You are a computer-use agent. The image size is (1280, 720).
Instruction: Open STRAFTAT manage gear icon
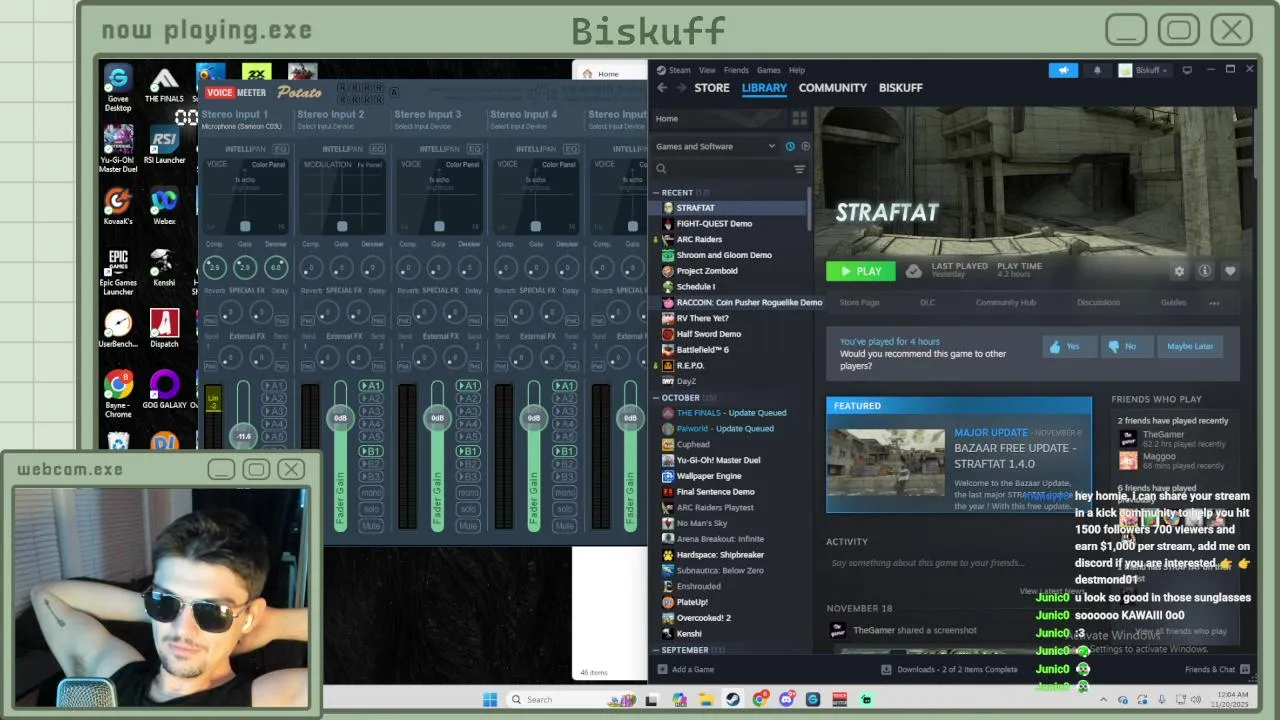coord(1179,271)
